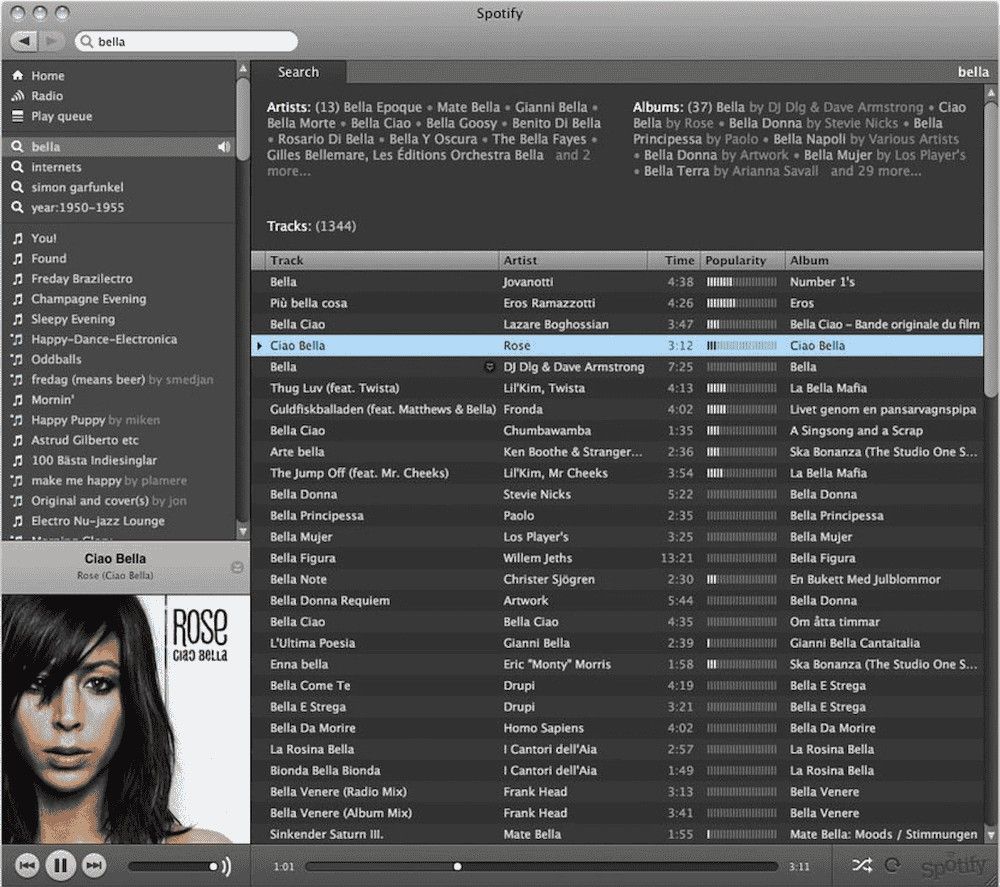Skip to the next track
Image resolution: width=1000 pixels, height=887 pixels.
(93, 865)
